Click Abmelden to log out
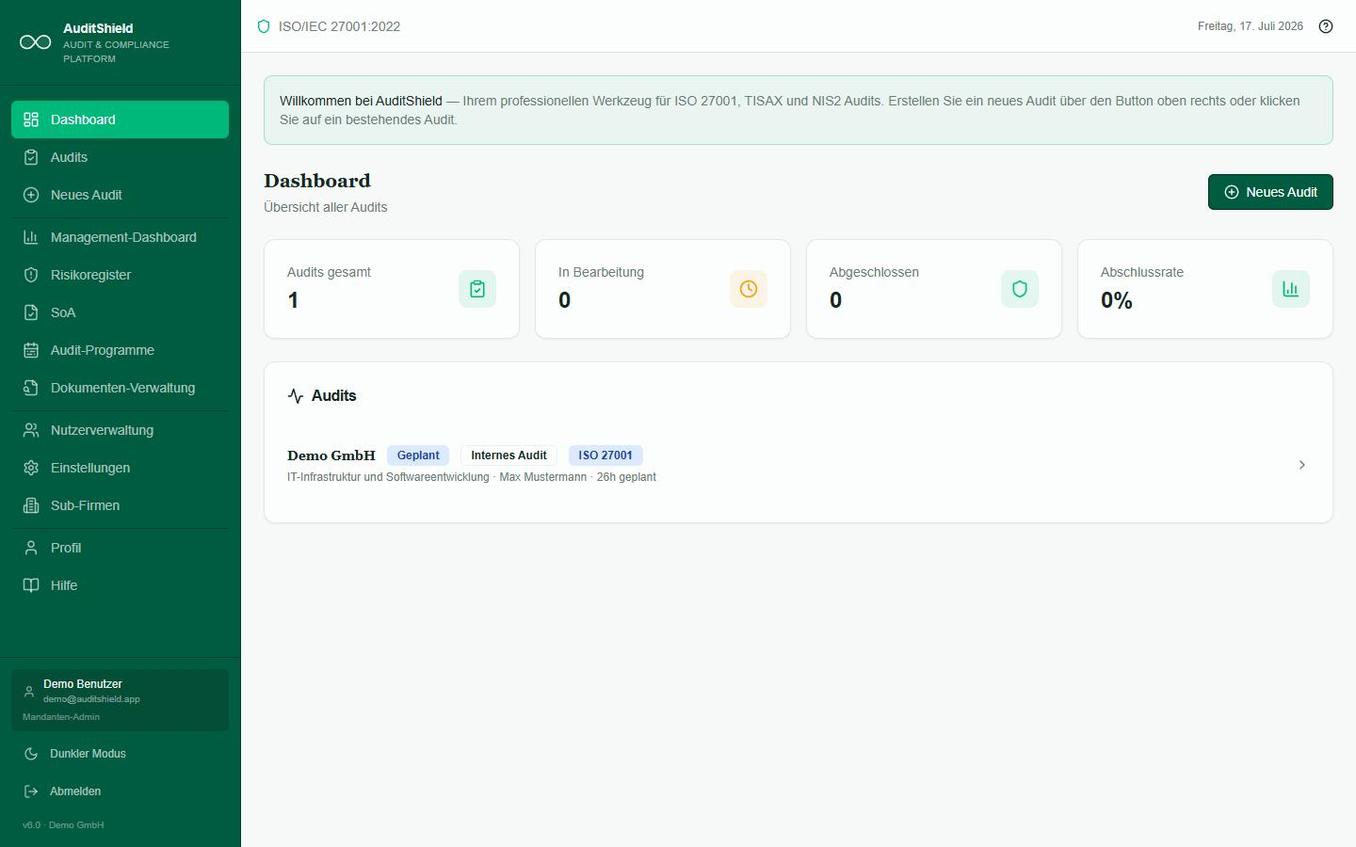The width and height of the screenshot is (1356, 847). click(120, 791)
